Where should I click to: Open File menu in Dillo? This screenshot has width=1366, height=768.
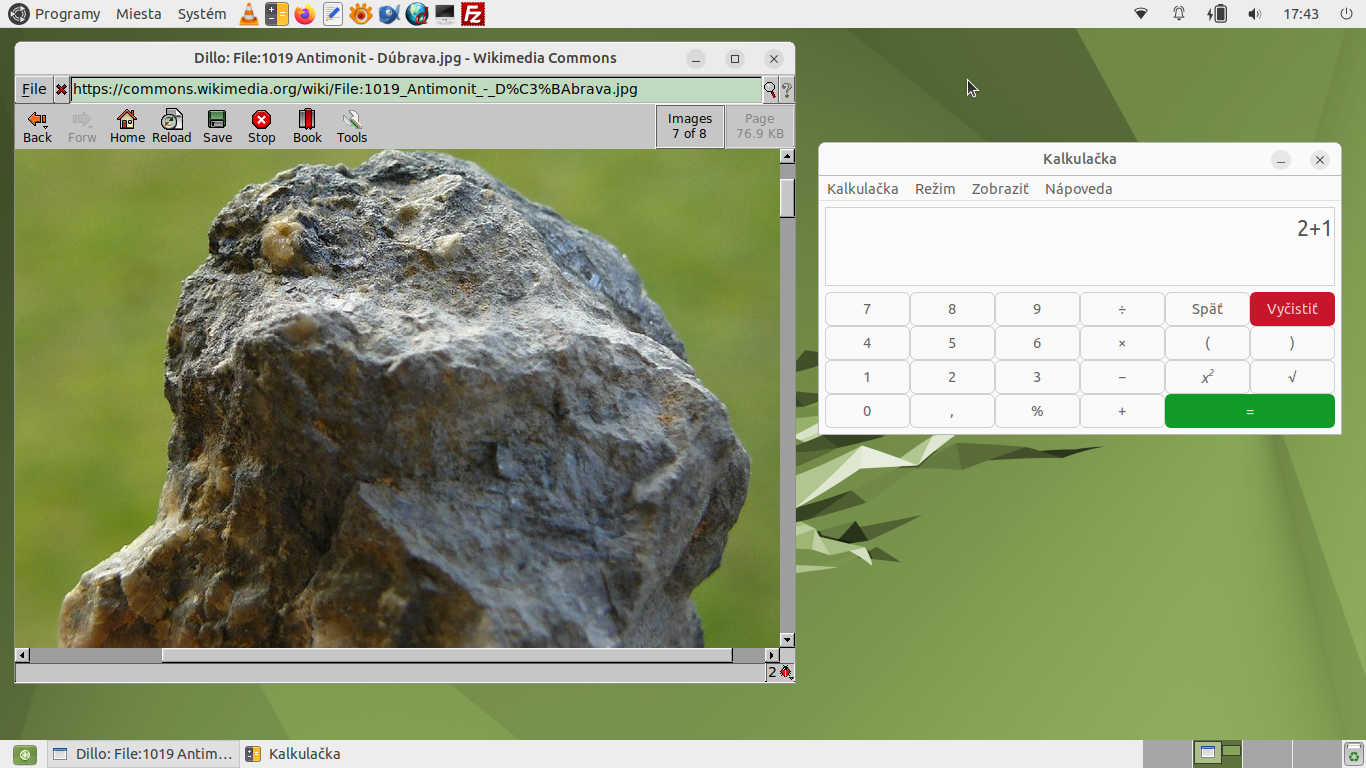pos(34,89)
